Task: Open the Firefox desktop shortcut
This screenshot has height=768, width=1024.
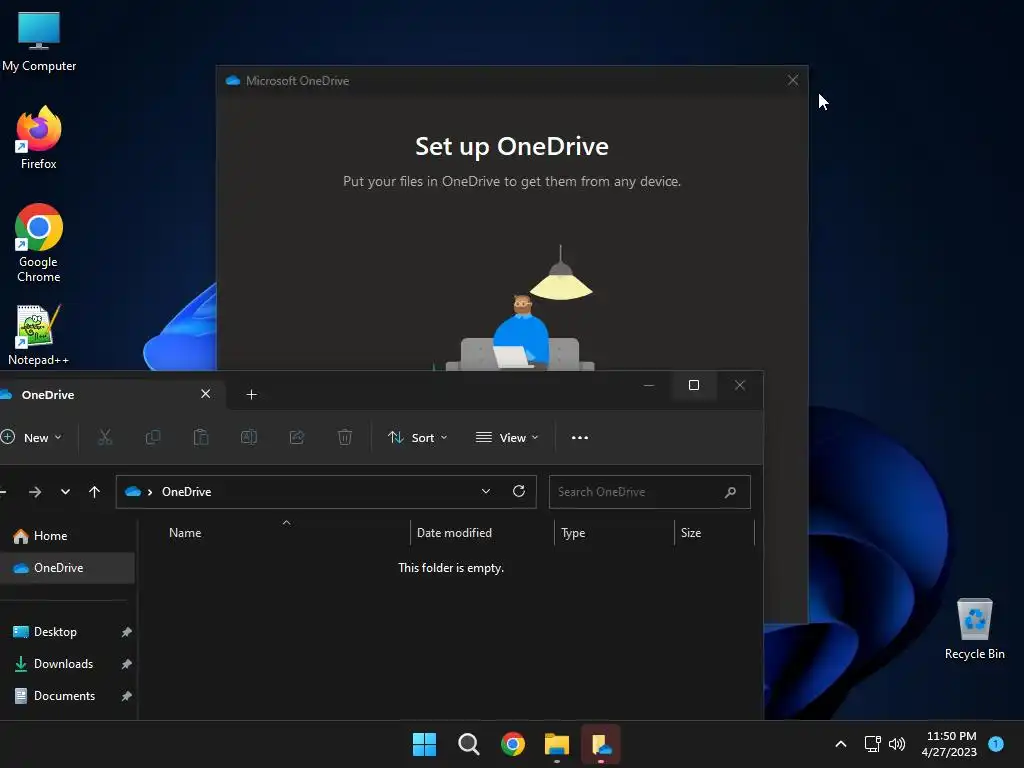Action: pos(39,138)
